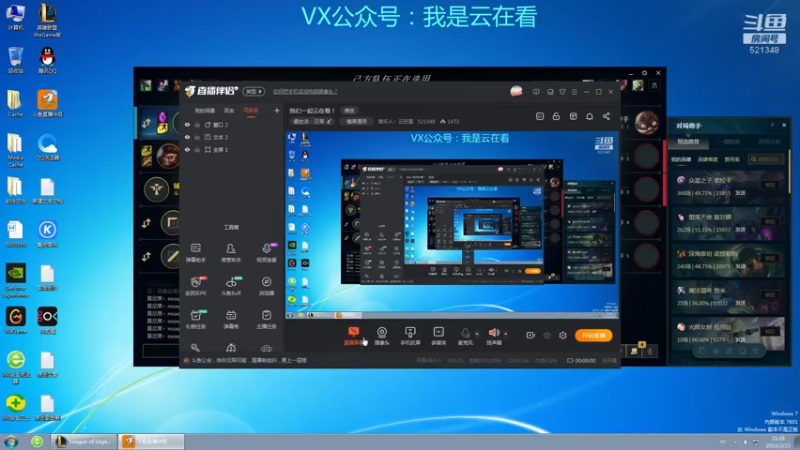Edit the 颜生活·日常 category selector
Screen dimensions: 800x450
(x=312, y=121)
